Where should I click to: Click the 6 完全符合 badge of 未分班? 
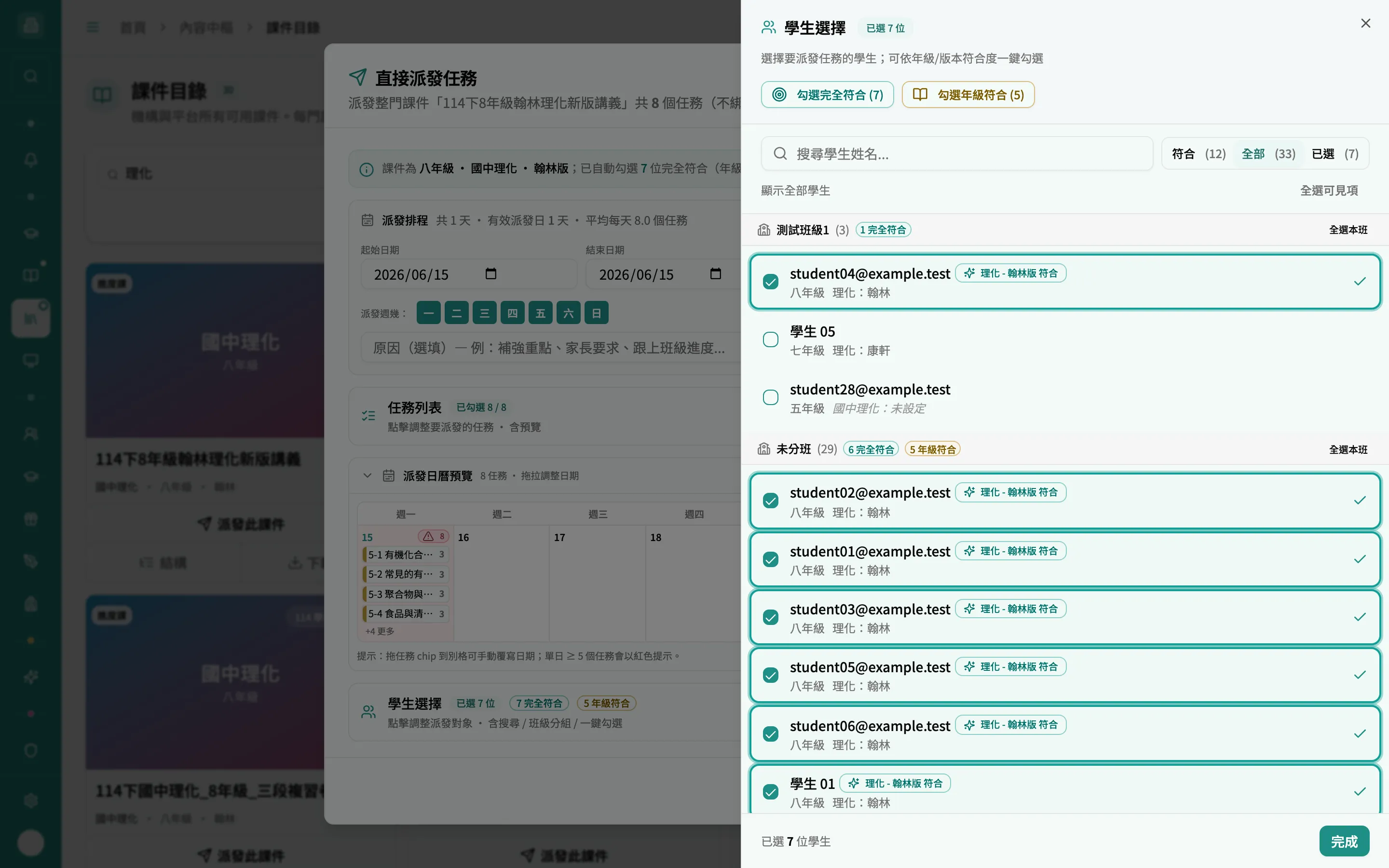871,449
